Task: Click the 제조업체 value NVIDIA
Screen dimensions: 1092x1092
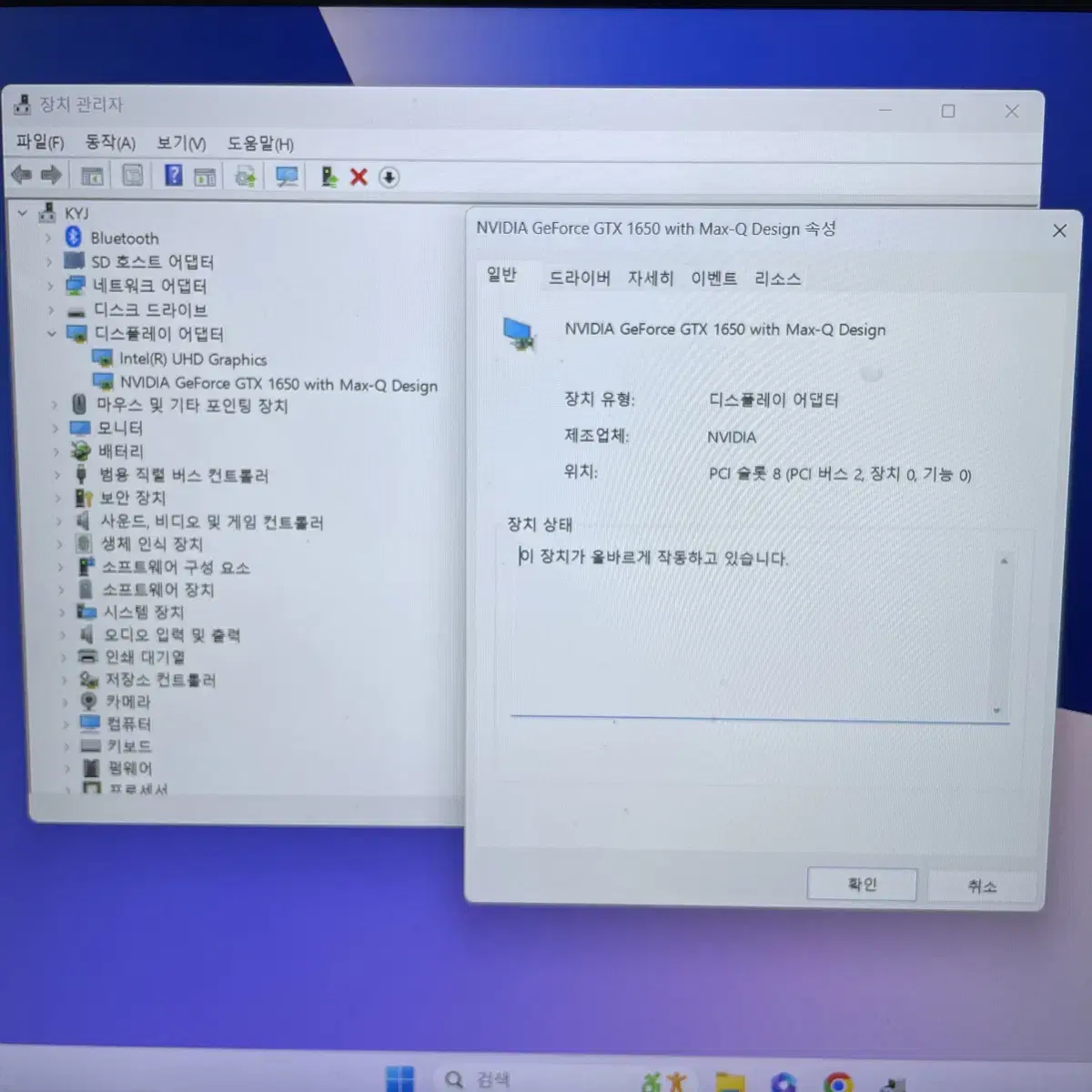Action: (732, 437)
